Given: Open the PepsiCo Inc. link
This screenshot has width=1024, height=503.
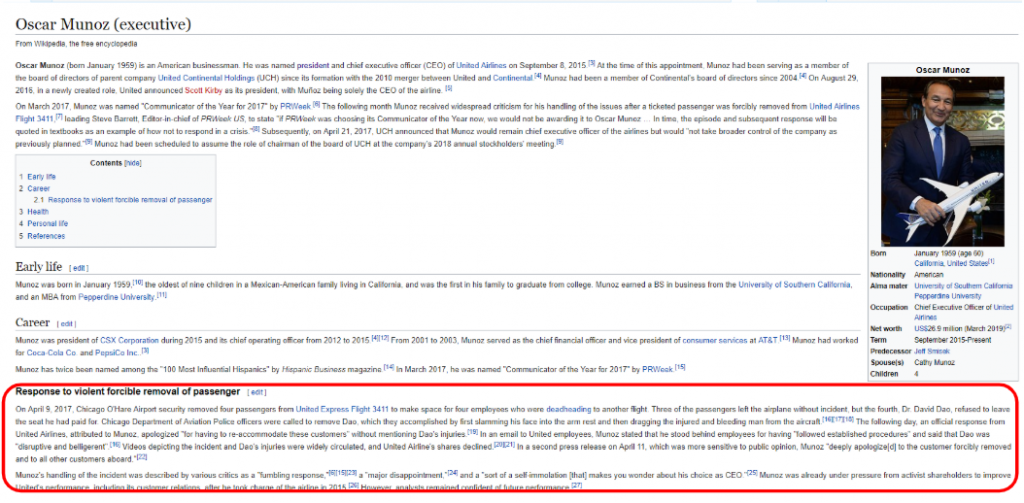Looking at the screenshot, I should (x=116, y=353).
